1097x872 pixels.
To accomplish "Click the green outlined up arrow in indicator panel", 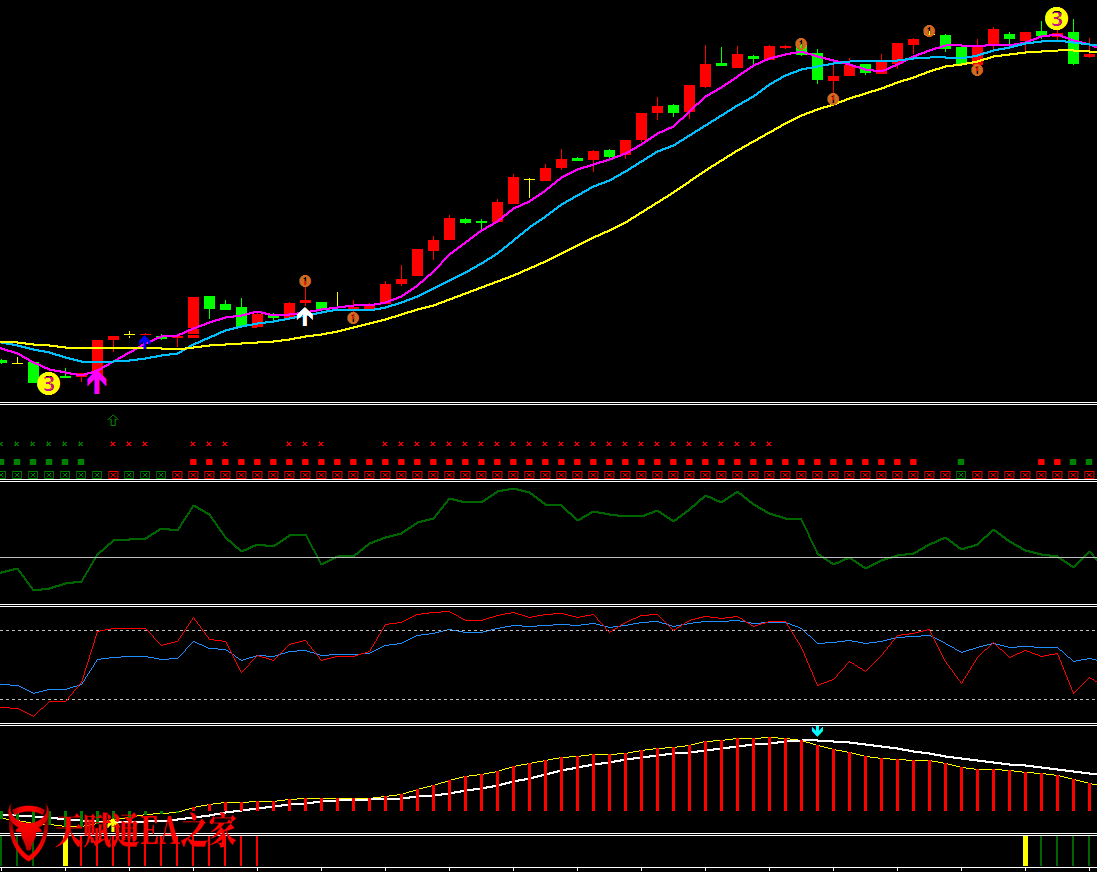I will tap(113, 421).
